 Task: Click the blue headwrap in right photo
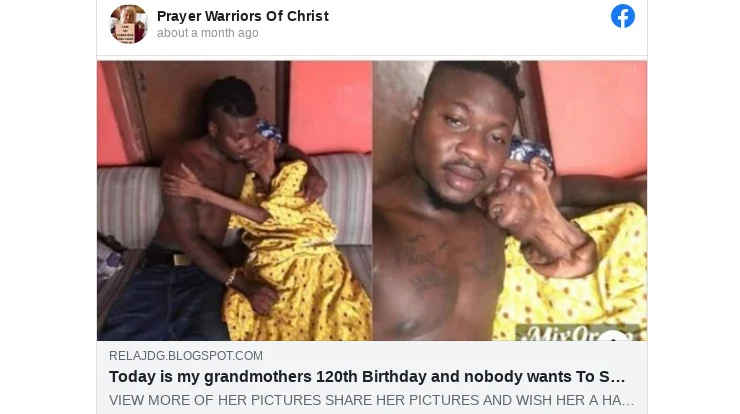[x=530, y=152]
